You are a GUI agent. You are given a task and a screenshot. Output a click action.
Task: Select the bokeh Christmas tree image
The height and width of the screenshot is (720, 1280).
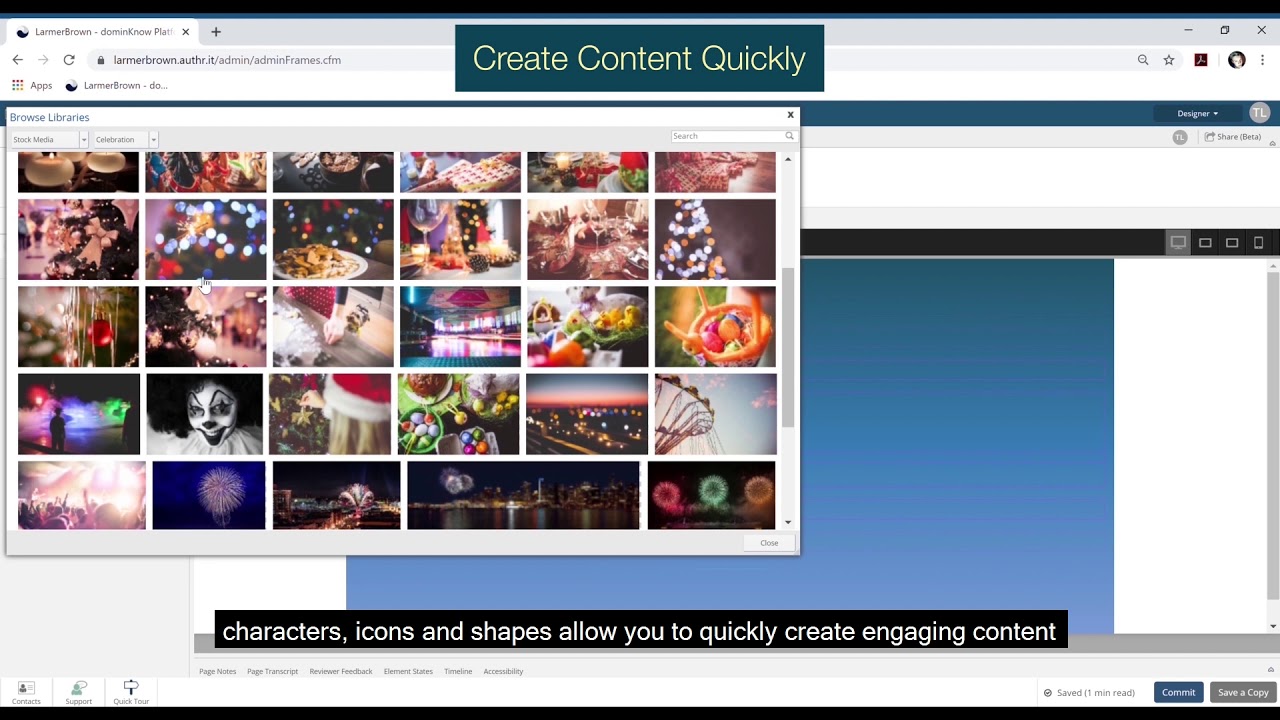tap(715, 239)
